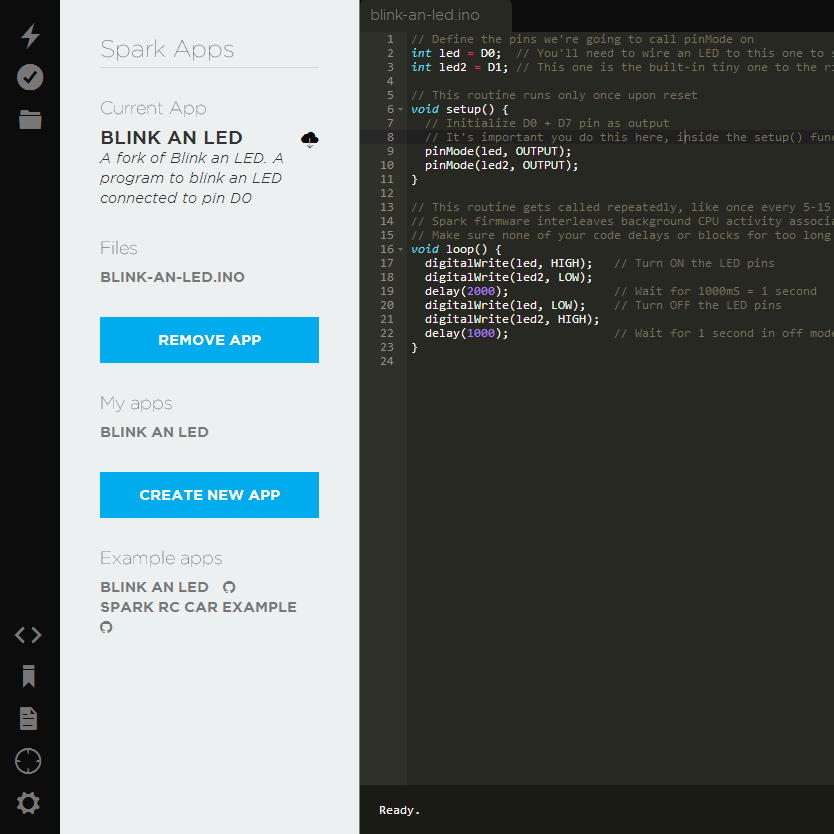Click line number 12 in the gutter
The image size is (834, 834).
(x=387, y=193)
